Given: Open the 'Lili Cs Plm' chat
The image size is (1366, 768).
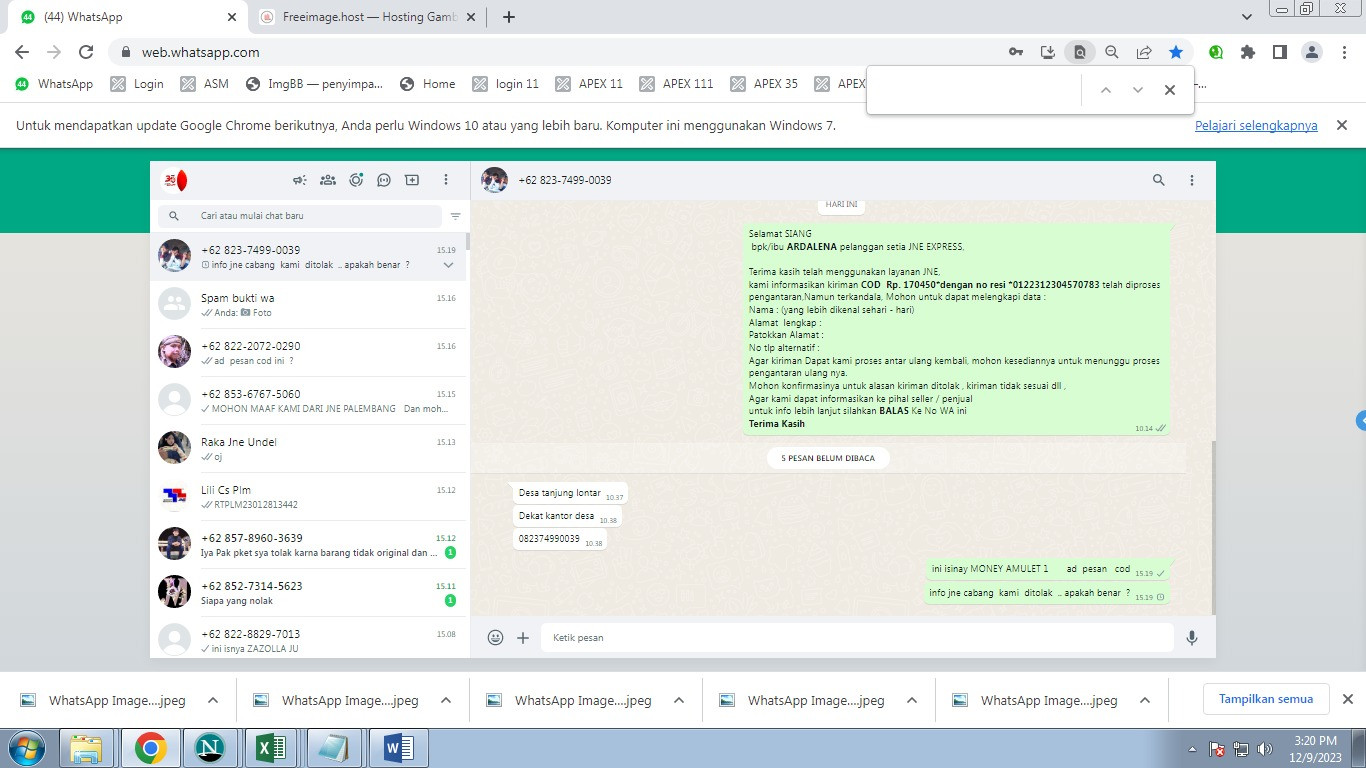Looking at the screenshot, I should point(308,497).
